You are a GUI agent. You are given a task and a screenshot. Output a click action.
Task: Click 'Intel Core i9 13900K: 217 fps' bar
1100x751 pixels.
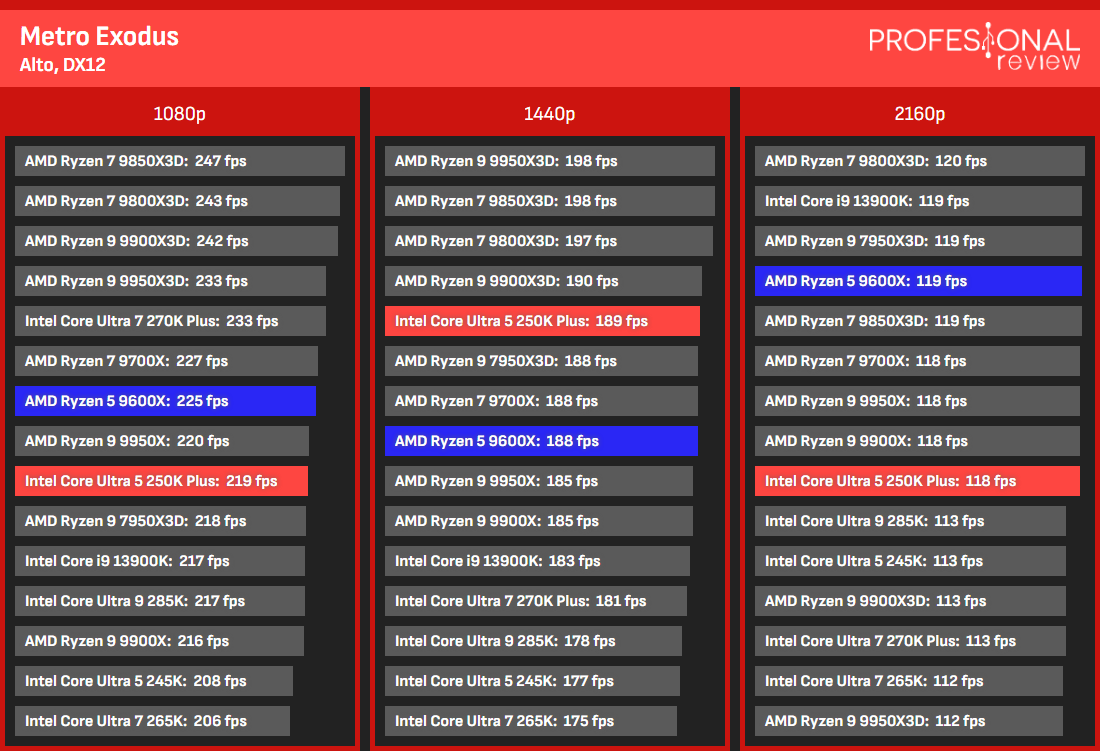pos(160,560)
